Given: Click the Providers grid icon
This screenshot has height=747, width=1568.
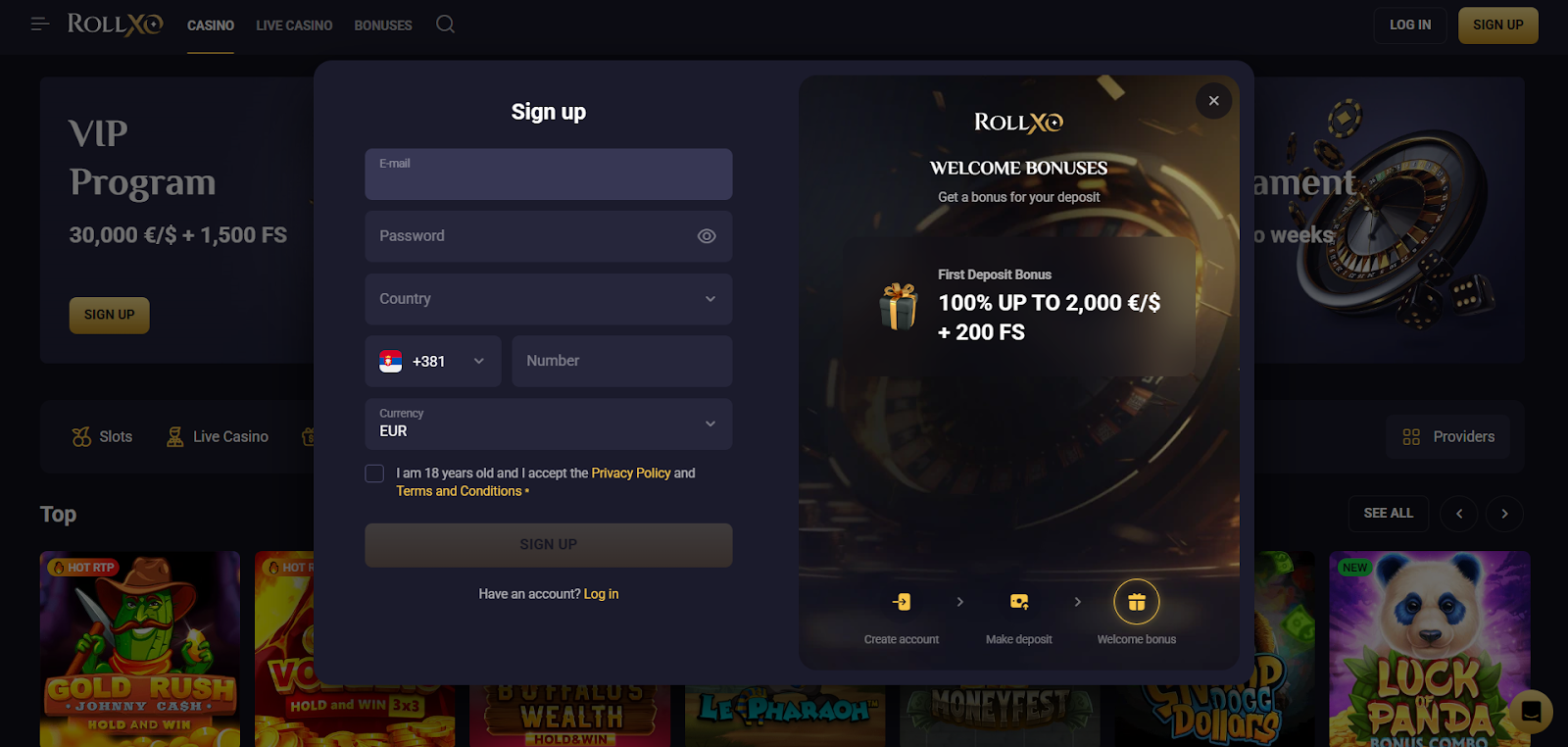Looking at the screenshot, I should point(1411,437).
